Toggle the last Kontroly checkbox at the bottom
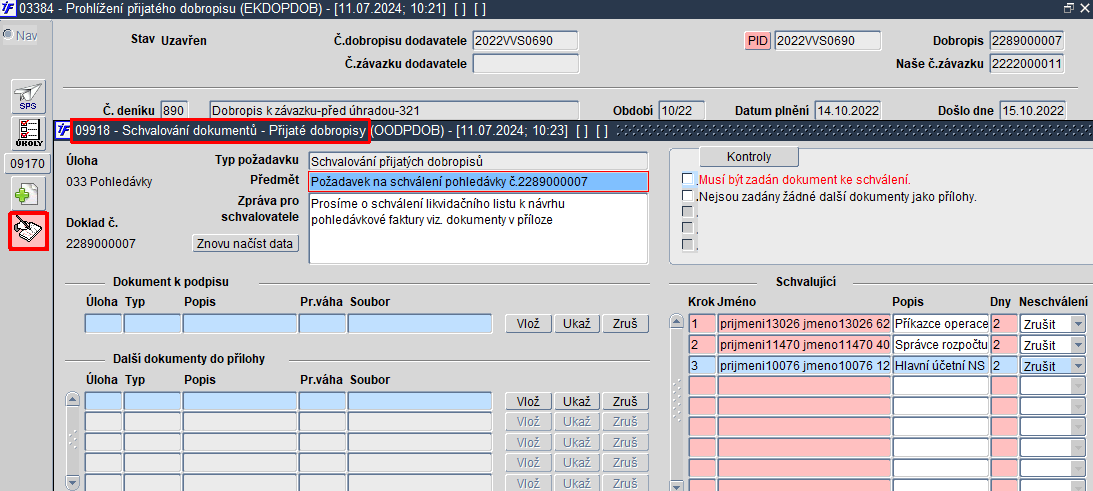The height and width of the screenshot is (491, 1093). point(688,244)
